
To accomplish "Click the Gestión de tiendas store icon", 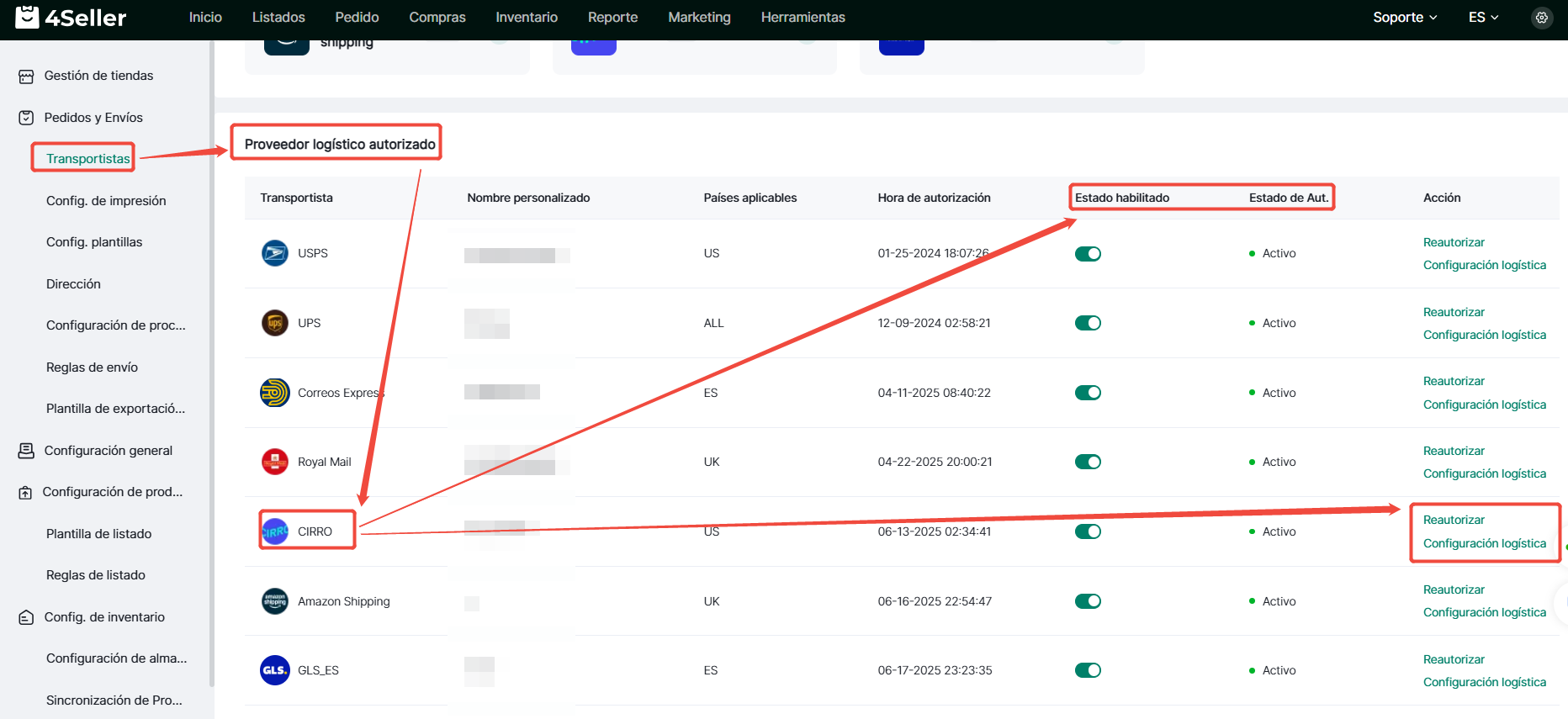I will click(26, 77).
